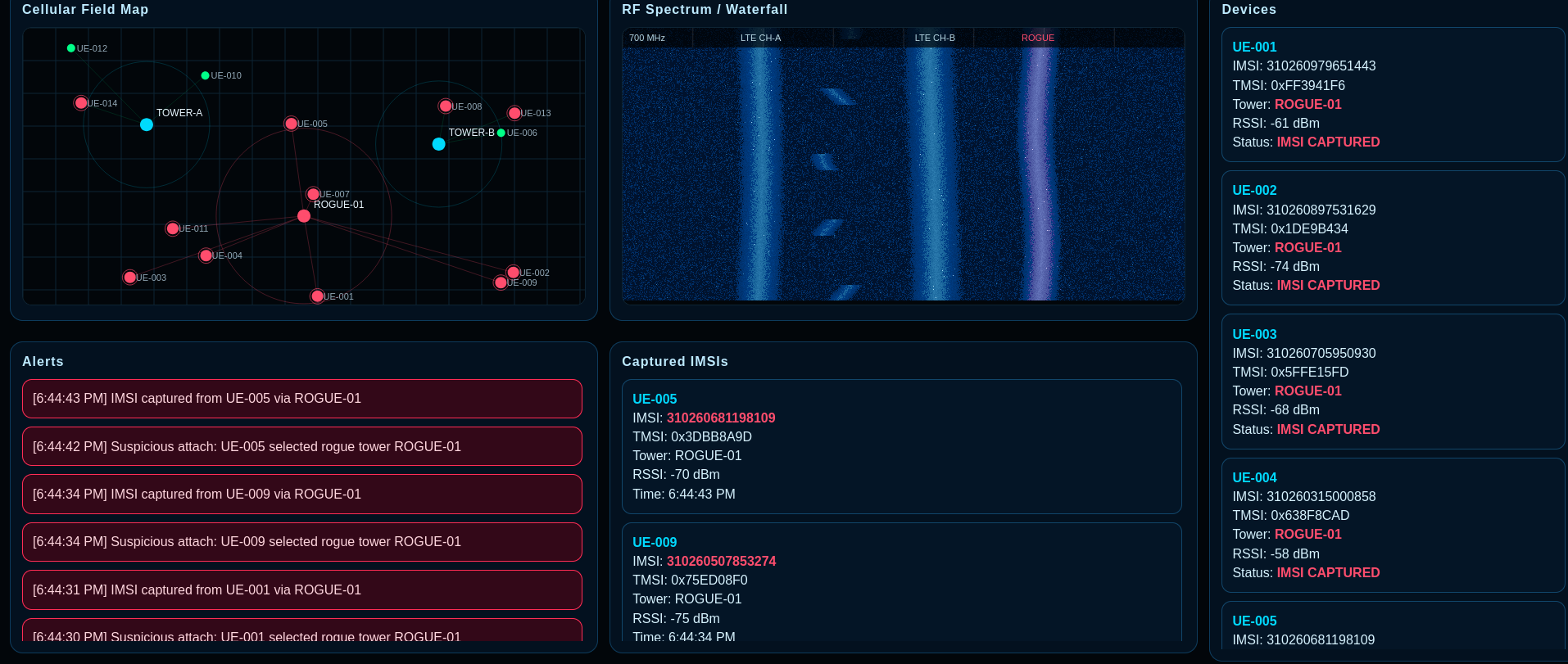Click IMSI CAPTURED status in UE-001 card

point(1328,142)
